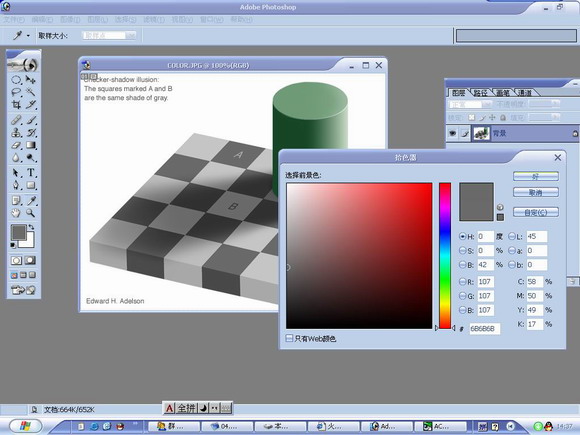Click the vertical hue slider in color picker
This screenshot has height=435, width=580.
click(445, 256)
